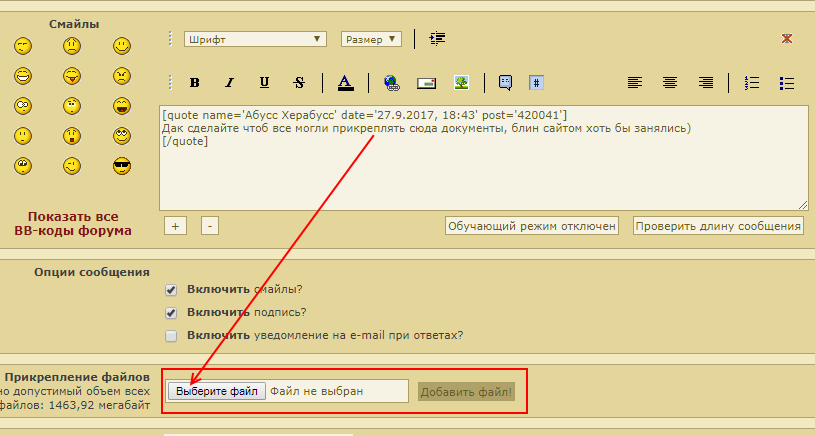
Task: Enable e-mail notification on replies
Action: coord(171,335)
